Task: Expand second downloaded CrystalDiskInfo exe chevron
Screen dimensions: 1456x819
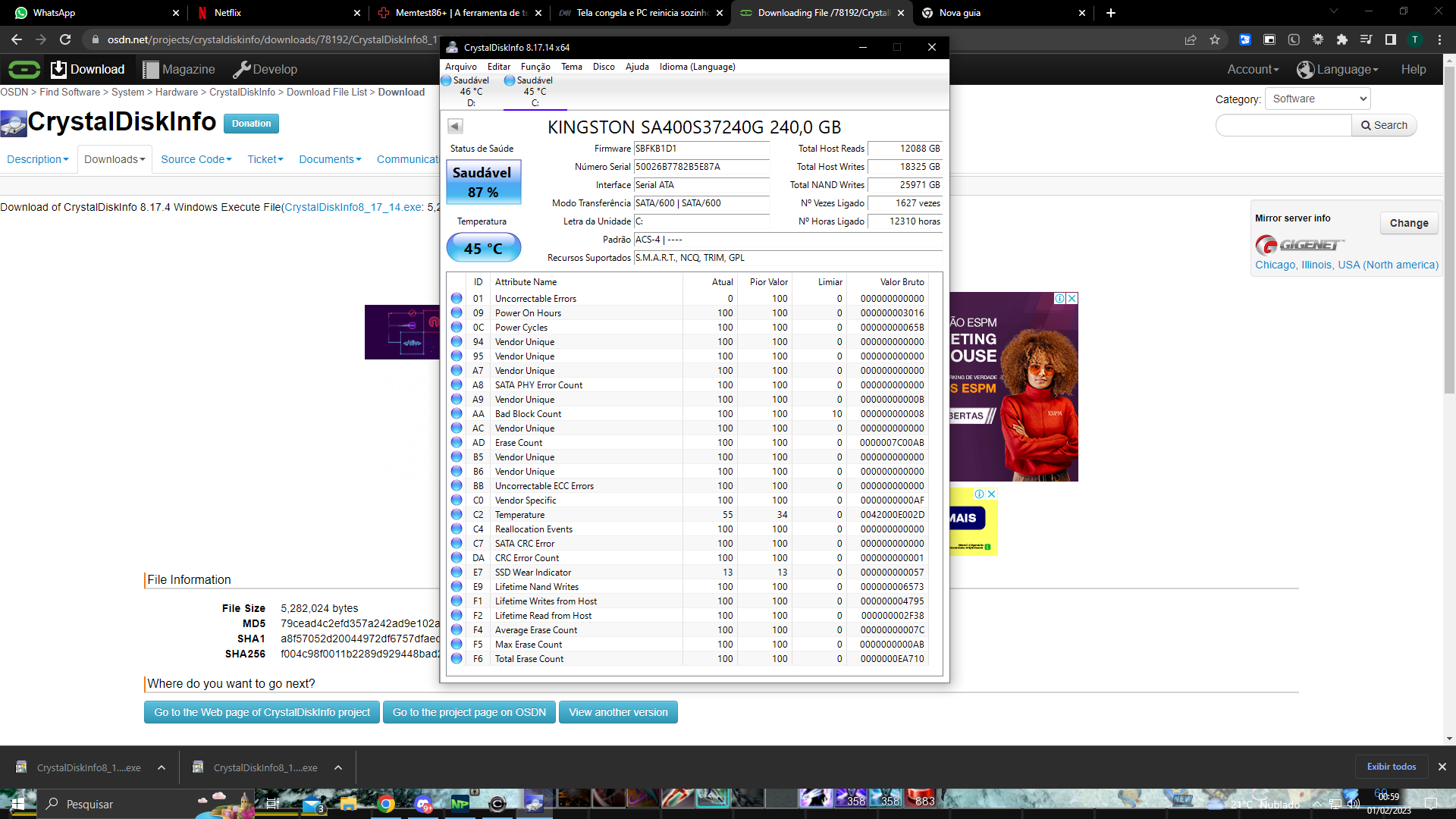Action: [x=338, y=767]
